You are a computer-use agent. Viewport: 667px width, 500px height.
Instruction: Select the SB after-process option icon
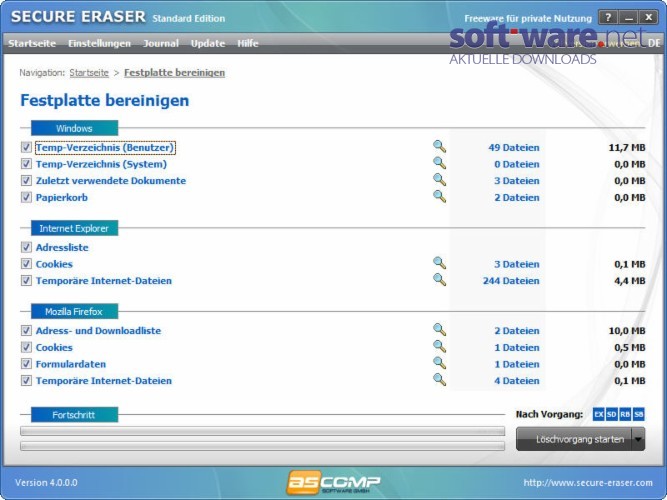tap(638, 414)
